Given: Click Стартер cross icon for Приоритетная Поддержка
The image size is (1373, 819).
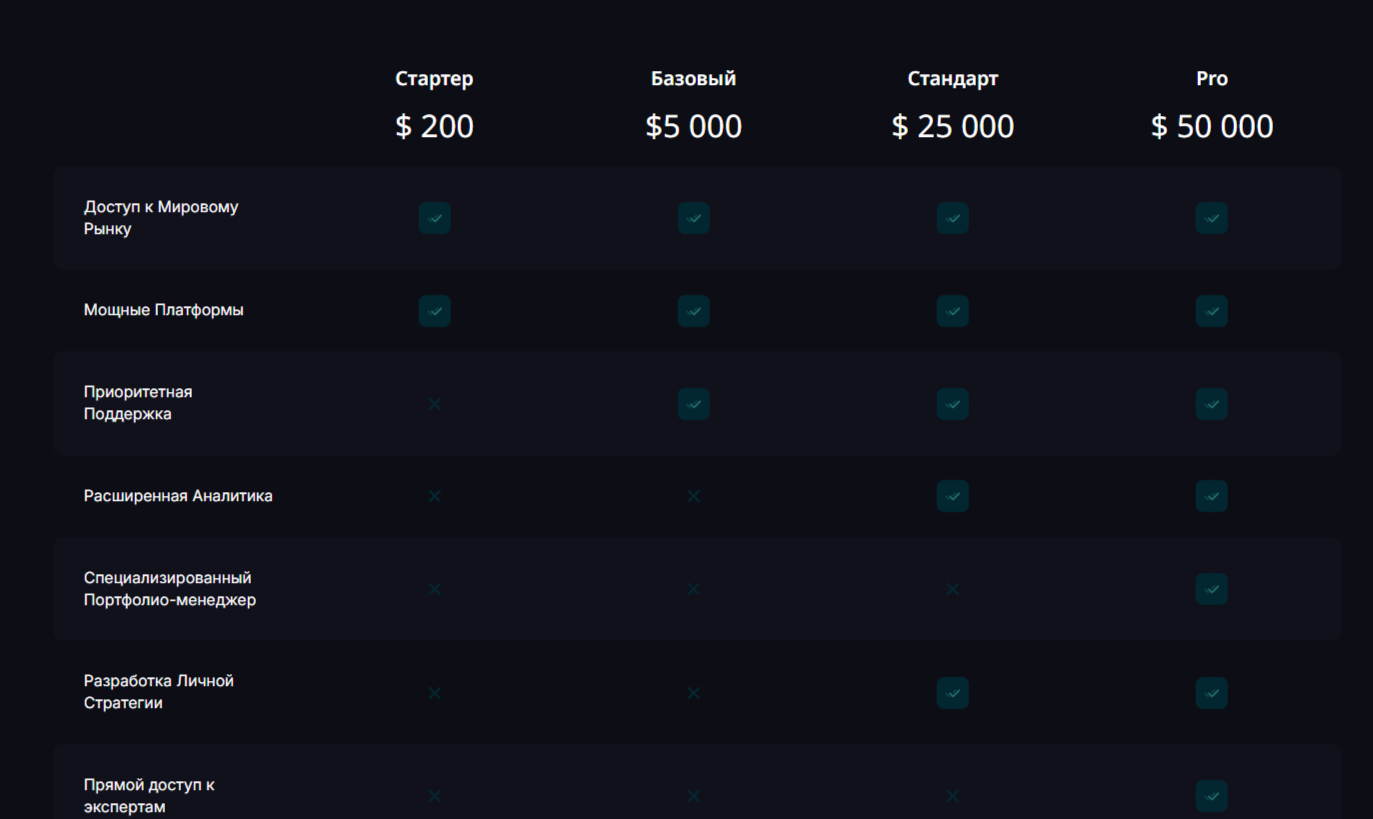Looking at the screenshot, I should pos(434,404).
